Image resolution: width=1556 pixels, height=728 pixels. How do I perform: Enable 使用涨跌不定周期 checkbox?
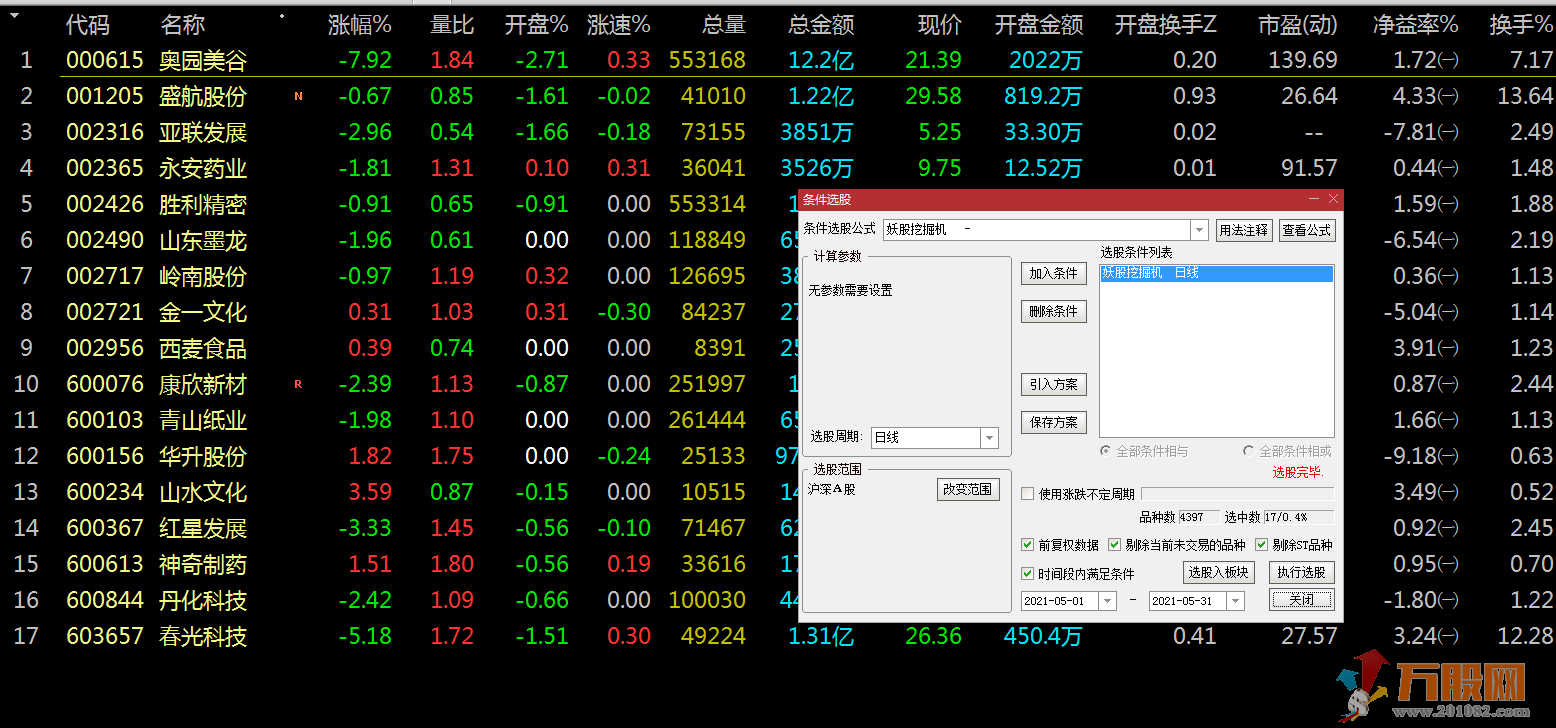click(1027, 494)
